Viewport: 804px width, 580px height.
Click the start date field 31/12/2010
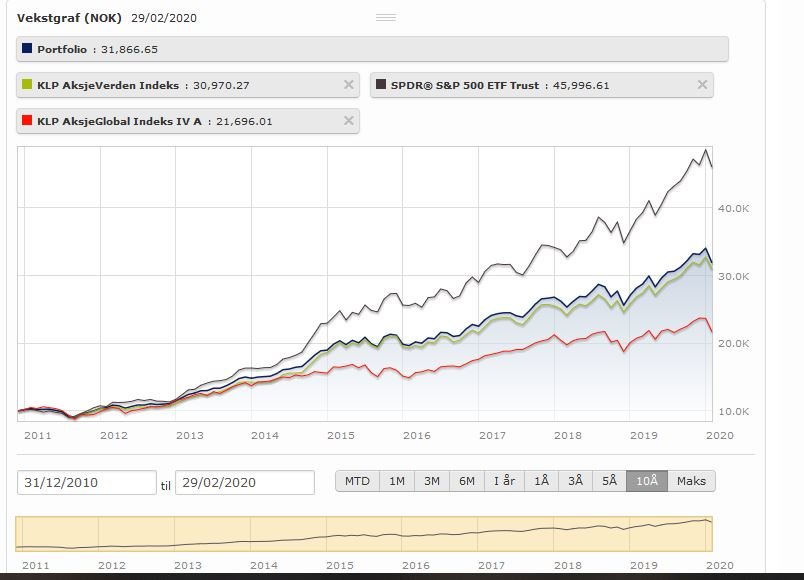pyautogui.click(x=87, y=483)
